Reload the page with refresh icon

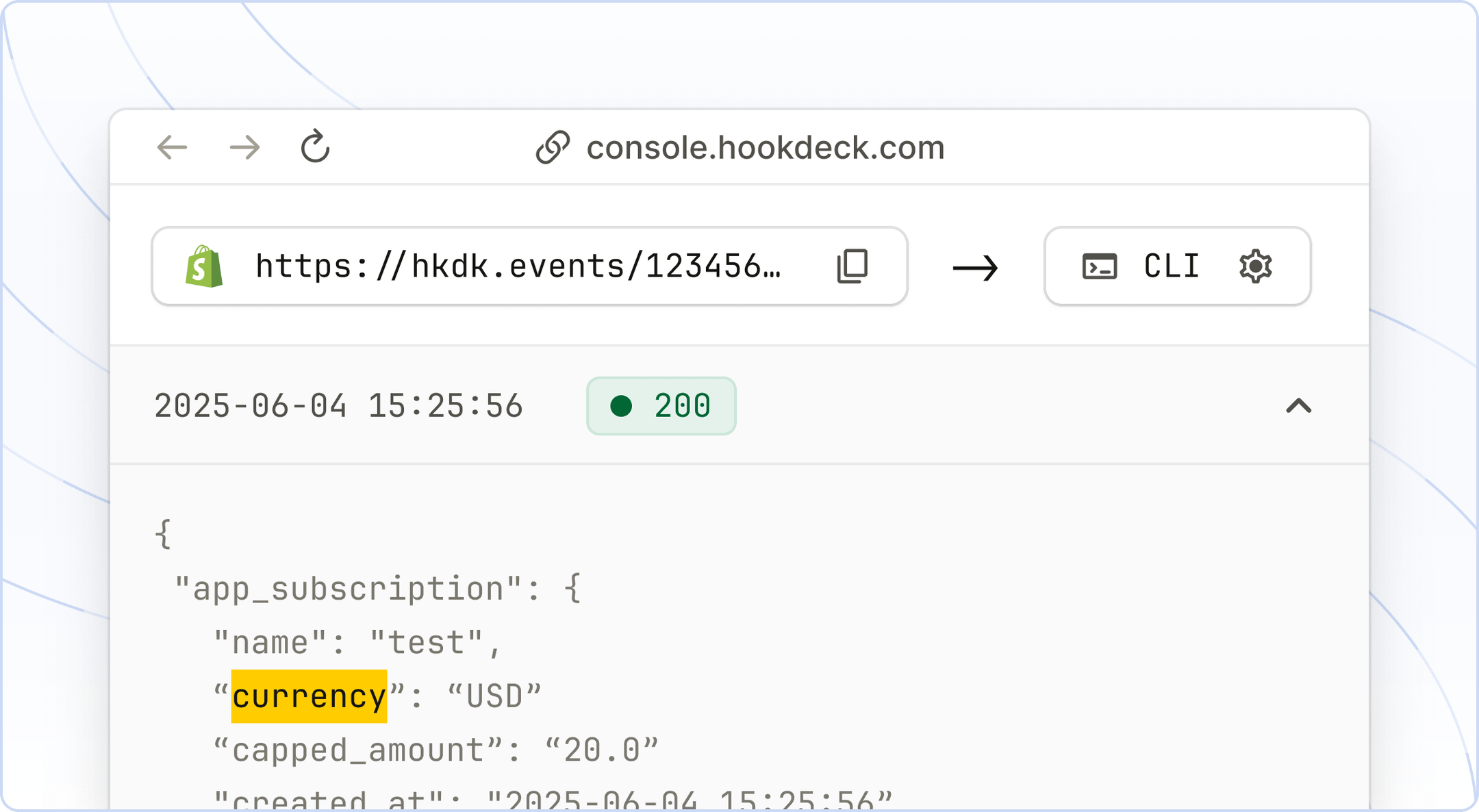pos(315,146)
